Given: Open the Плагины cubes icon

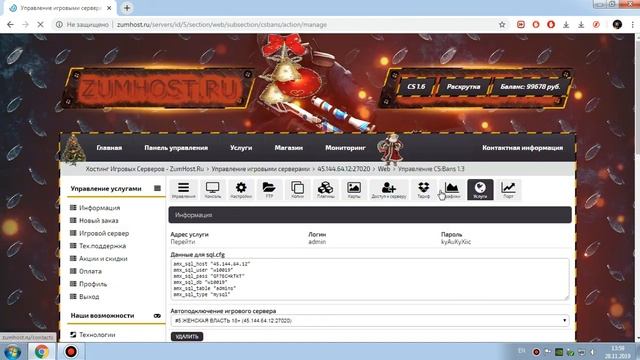Looking at the screenshot, I should [x=325, y=190].
